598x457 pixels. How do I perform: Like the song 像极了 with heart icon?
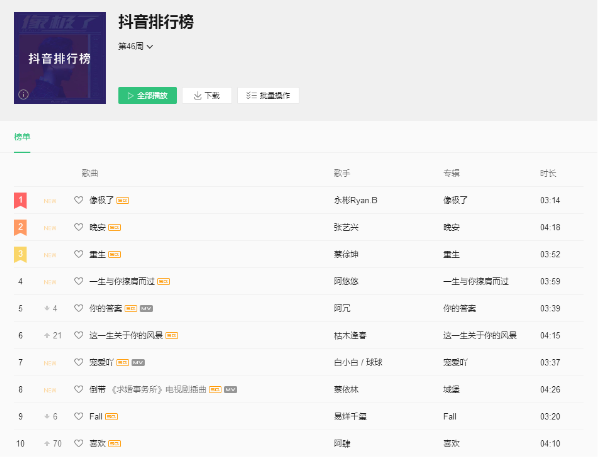point(79,200)
